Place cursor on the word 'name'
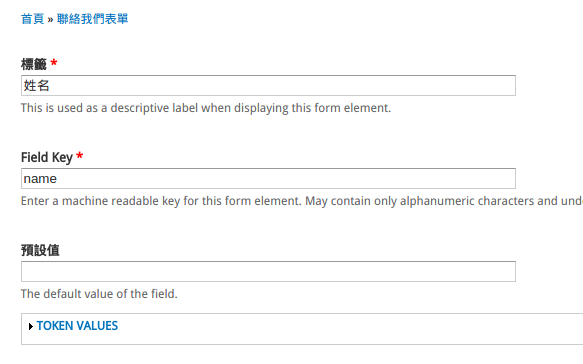The width and height of the screenshot is (583, 364). (40, 179)
